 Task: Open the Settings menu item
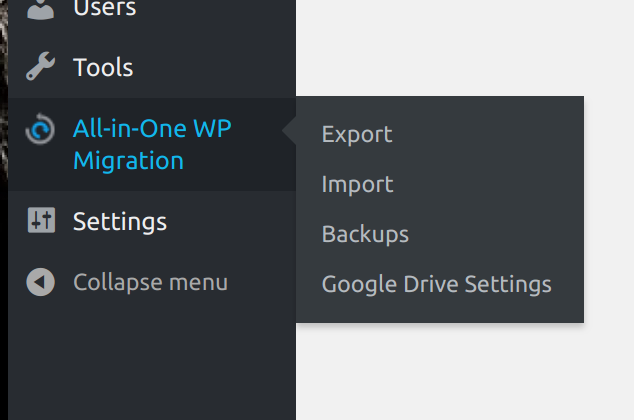119,221
